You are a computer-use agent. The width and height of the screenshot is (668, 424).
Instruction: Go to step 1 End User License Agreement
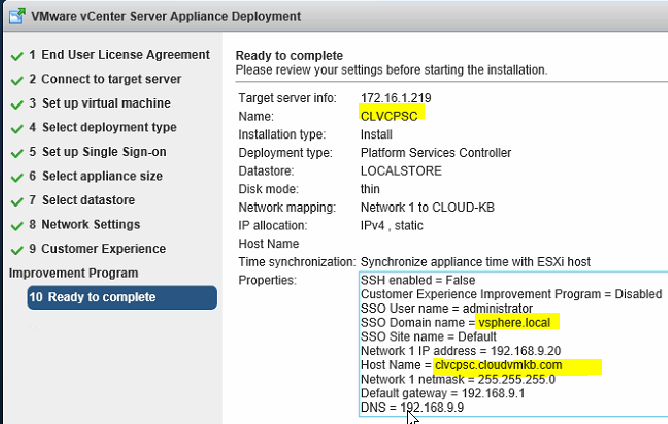point(119,55)
